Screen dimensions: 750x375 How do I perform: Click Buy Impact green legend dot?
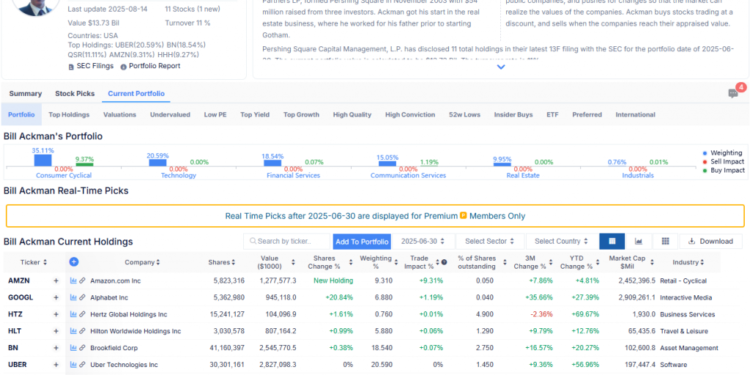[705, 170]
